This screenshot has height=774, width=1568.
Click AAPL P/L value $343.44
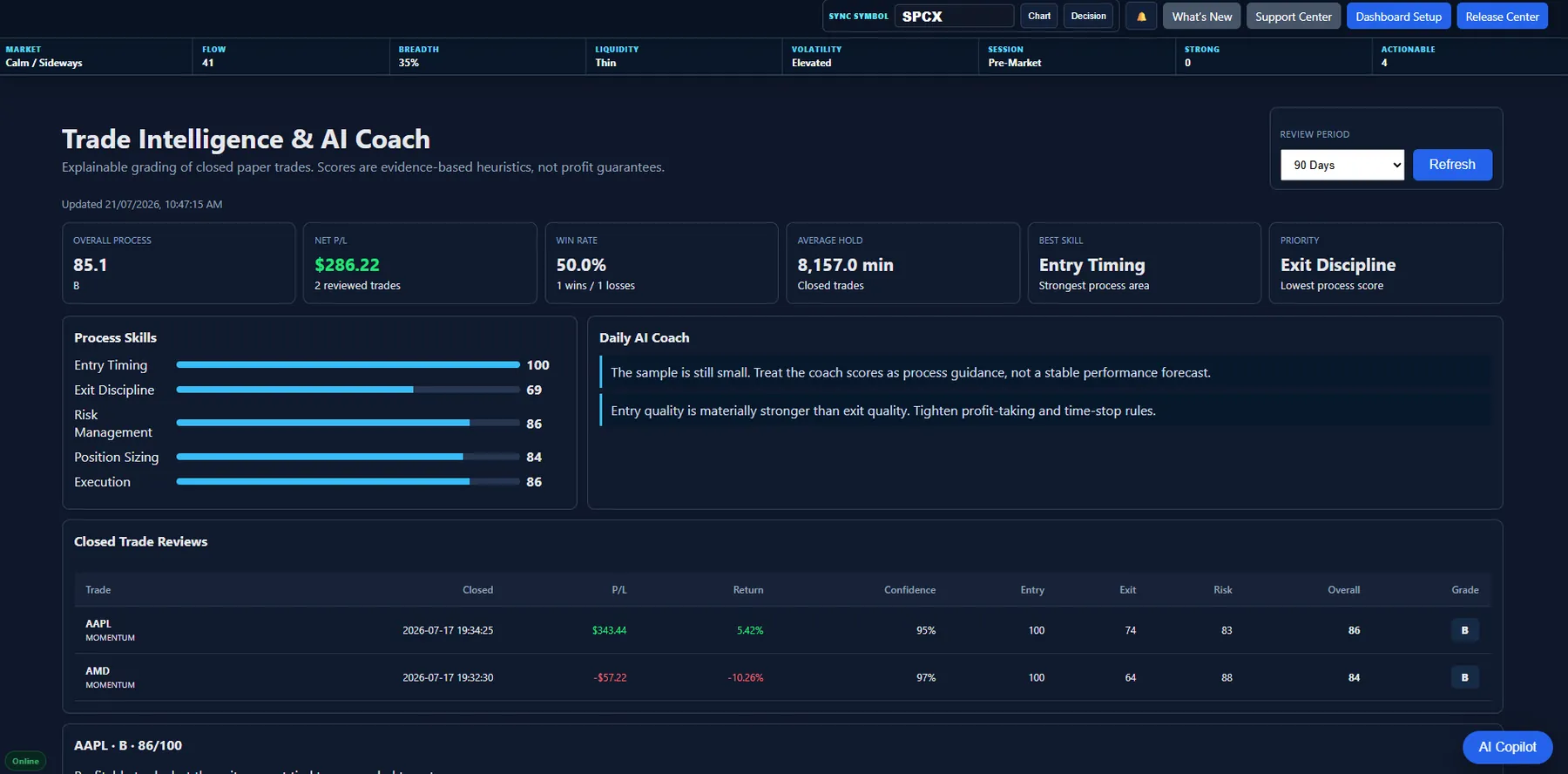tap(609, 630)
